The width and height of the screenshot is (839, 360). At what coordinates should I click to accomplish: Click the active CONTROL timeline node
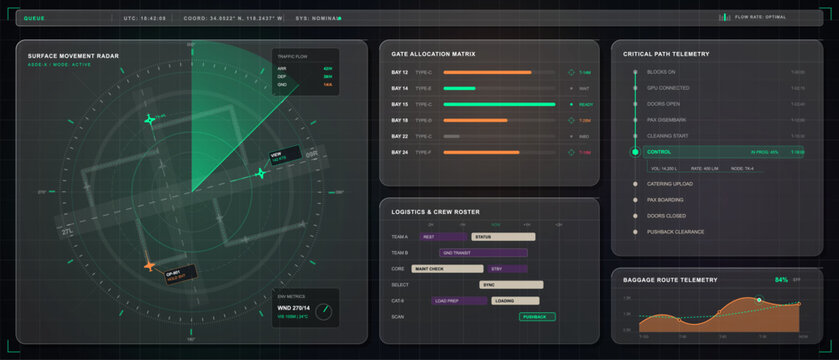(x=635, y=152)
